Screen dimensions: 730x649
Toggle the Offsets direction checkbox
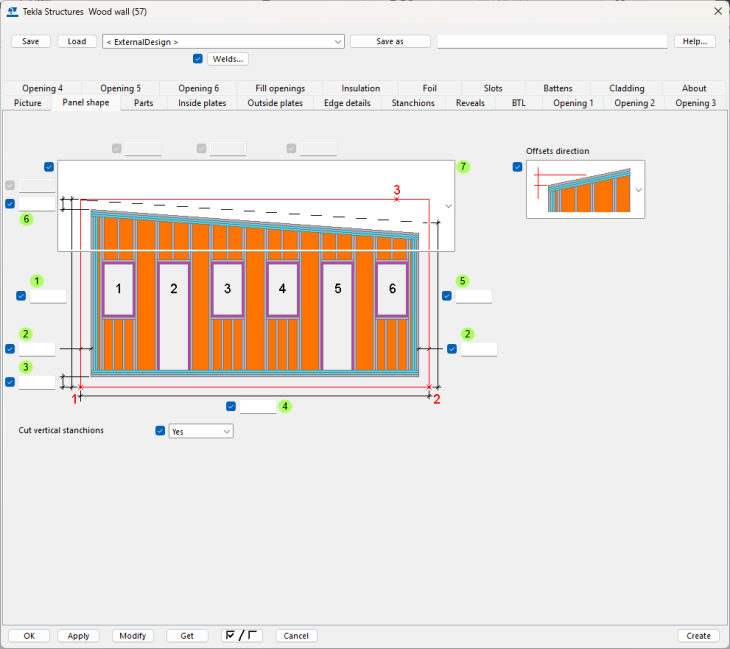tap(518, 167)
